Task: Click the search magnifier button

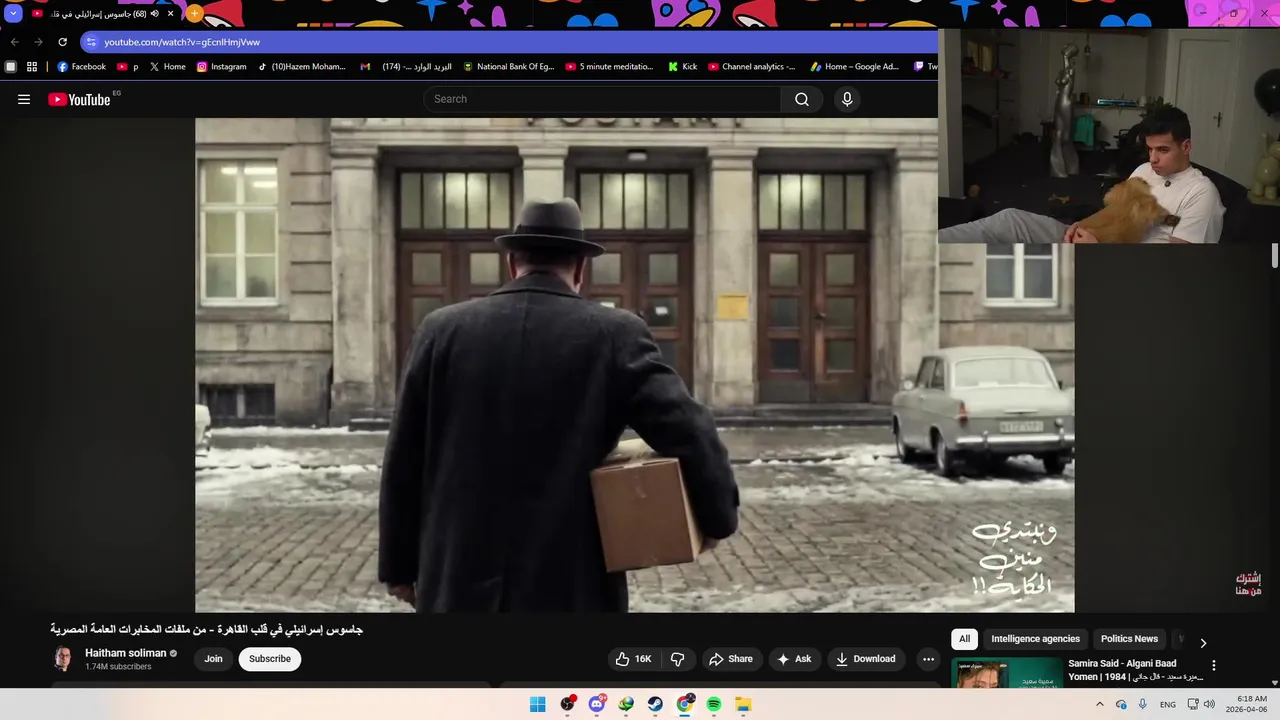Action: click(802, 99)
